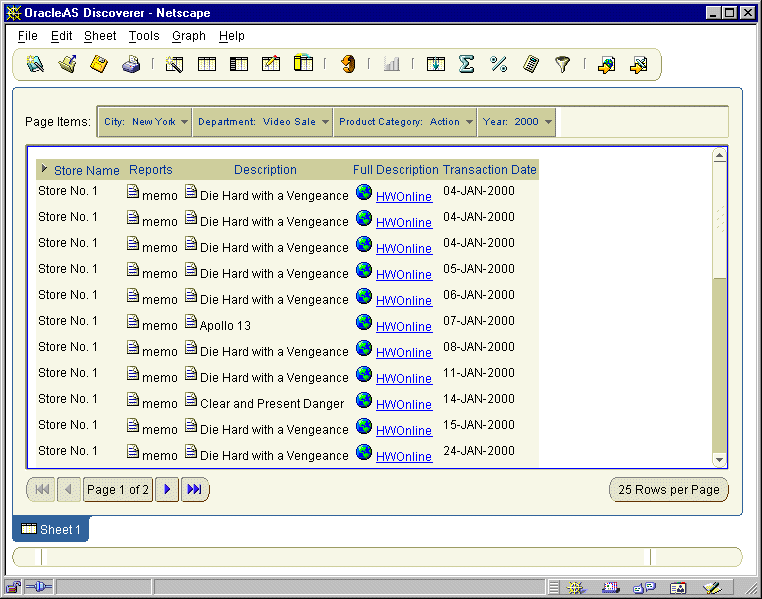The height and width of the screenshot is (599, 762).
Task: Expand the triangle beside Store Name header
Action: [44, 169]
